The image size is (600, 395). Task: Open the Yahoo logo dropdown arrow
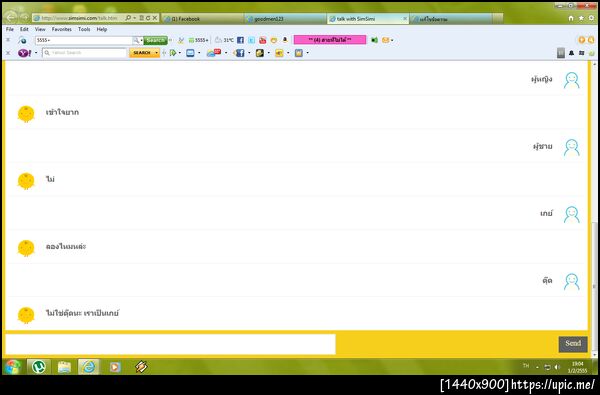pyautogui.click(x=36, y=53)
